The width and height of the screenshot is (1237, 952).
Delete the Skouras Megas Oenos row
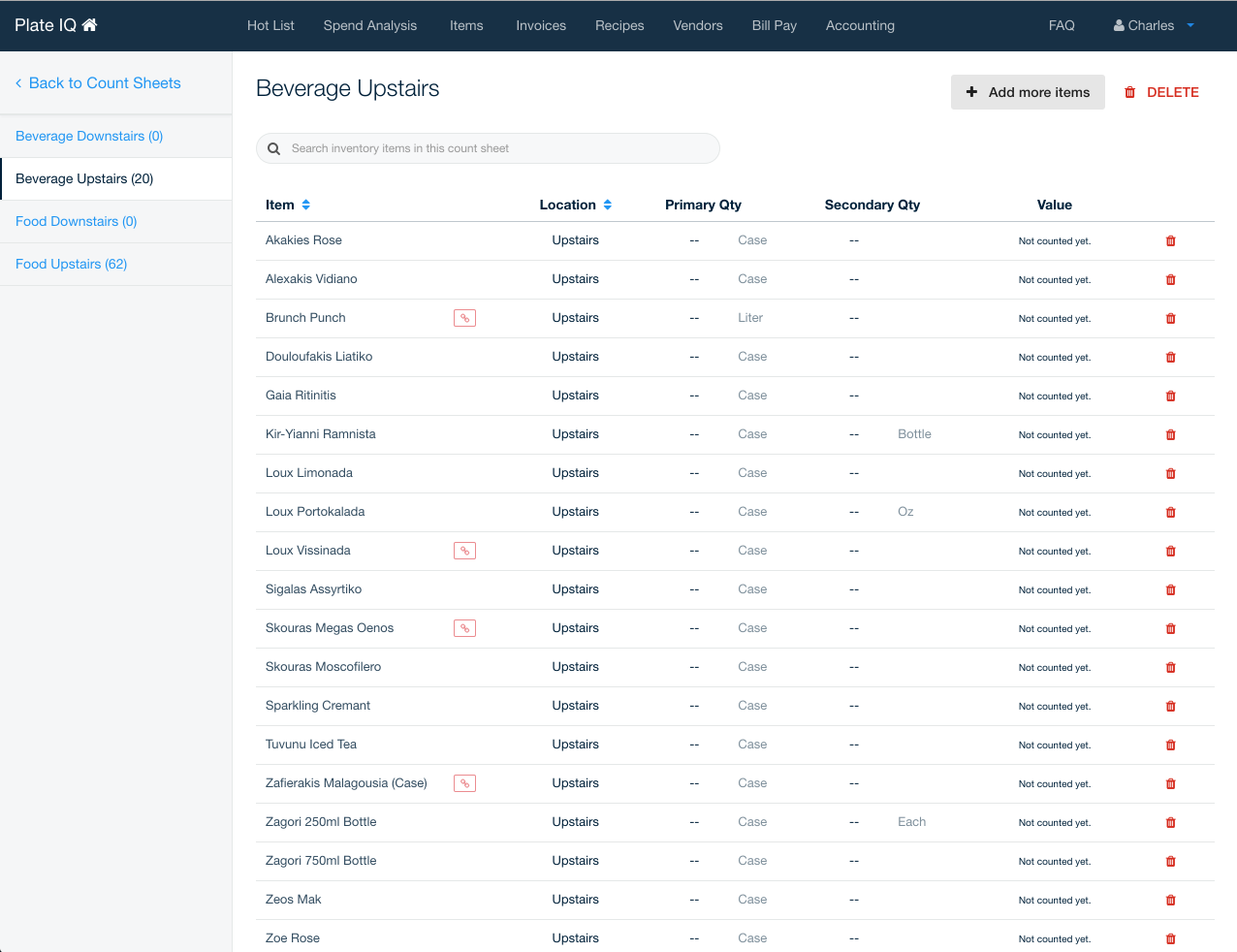pos(1170,628)
